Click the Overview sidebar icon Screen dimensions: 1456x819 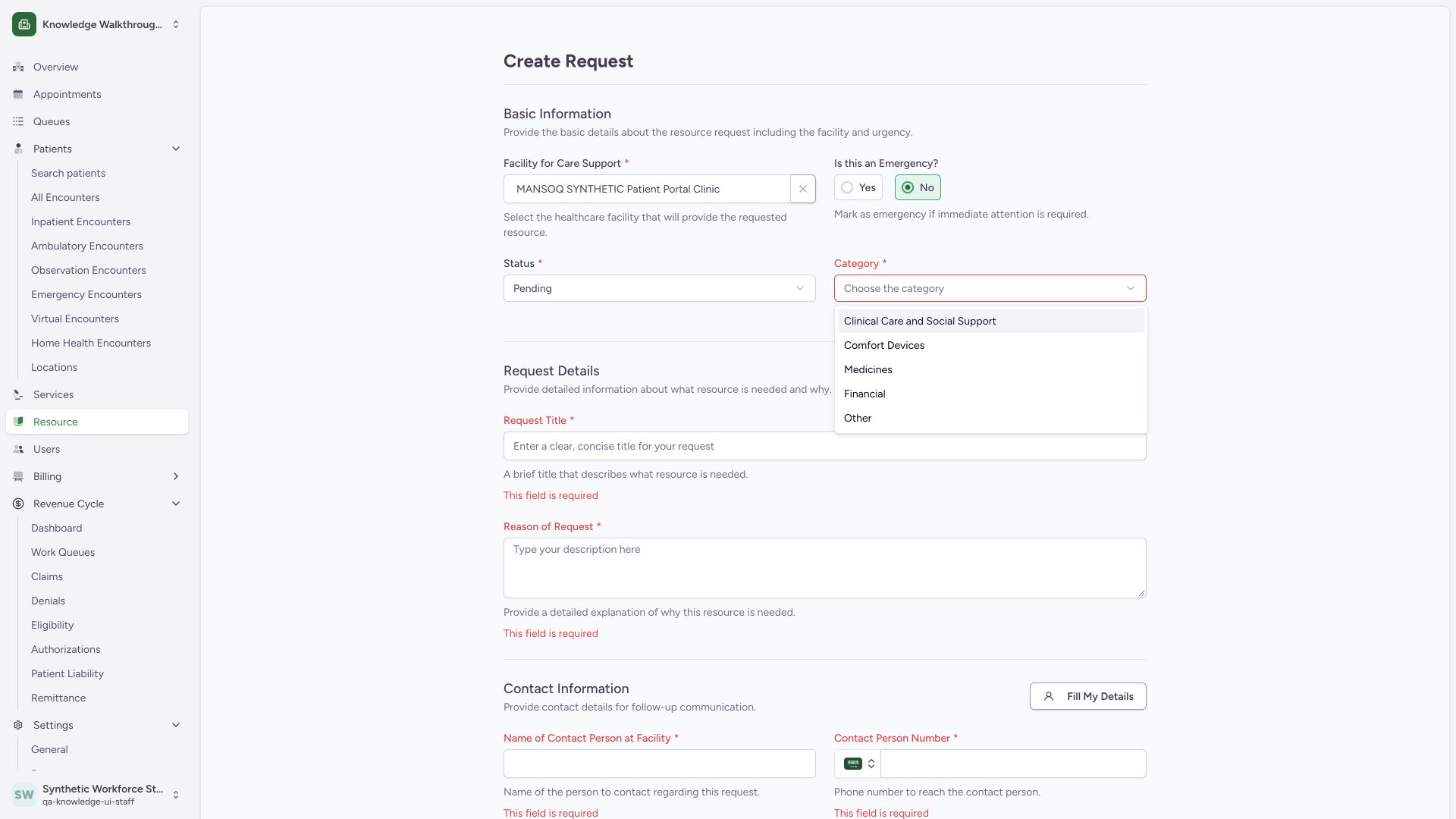pos(18,67)
